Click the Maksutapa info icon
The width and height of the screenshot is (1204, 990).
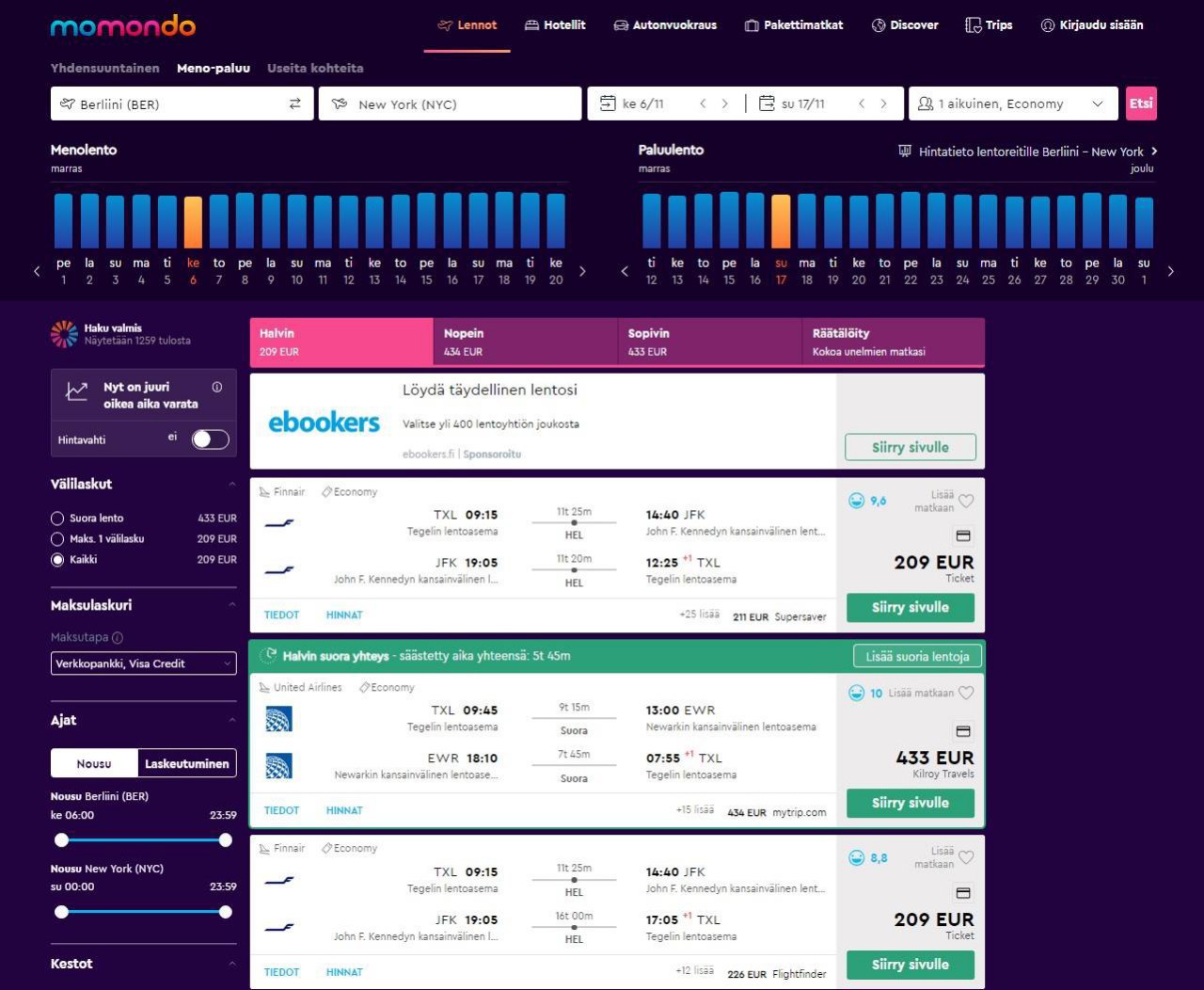click(118, 637)
